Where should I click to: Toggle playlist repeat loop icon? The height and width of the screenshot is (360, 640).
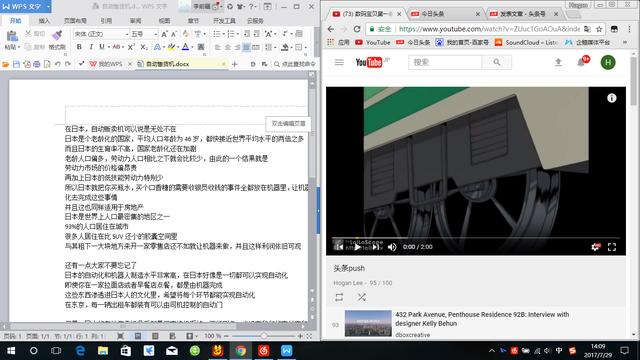click(x=339, y=297)
